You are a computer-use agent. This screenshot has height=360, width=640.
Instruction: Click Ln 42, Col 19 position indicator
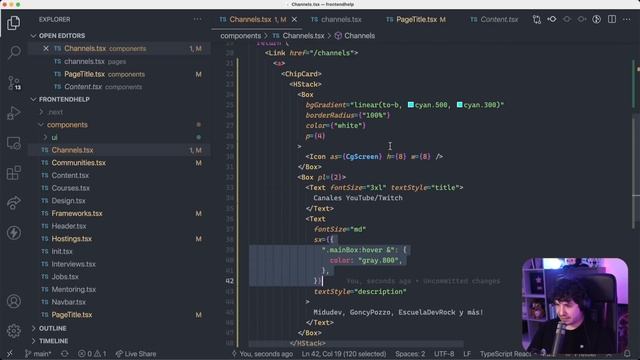(344, 354)
